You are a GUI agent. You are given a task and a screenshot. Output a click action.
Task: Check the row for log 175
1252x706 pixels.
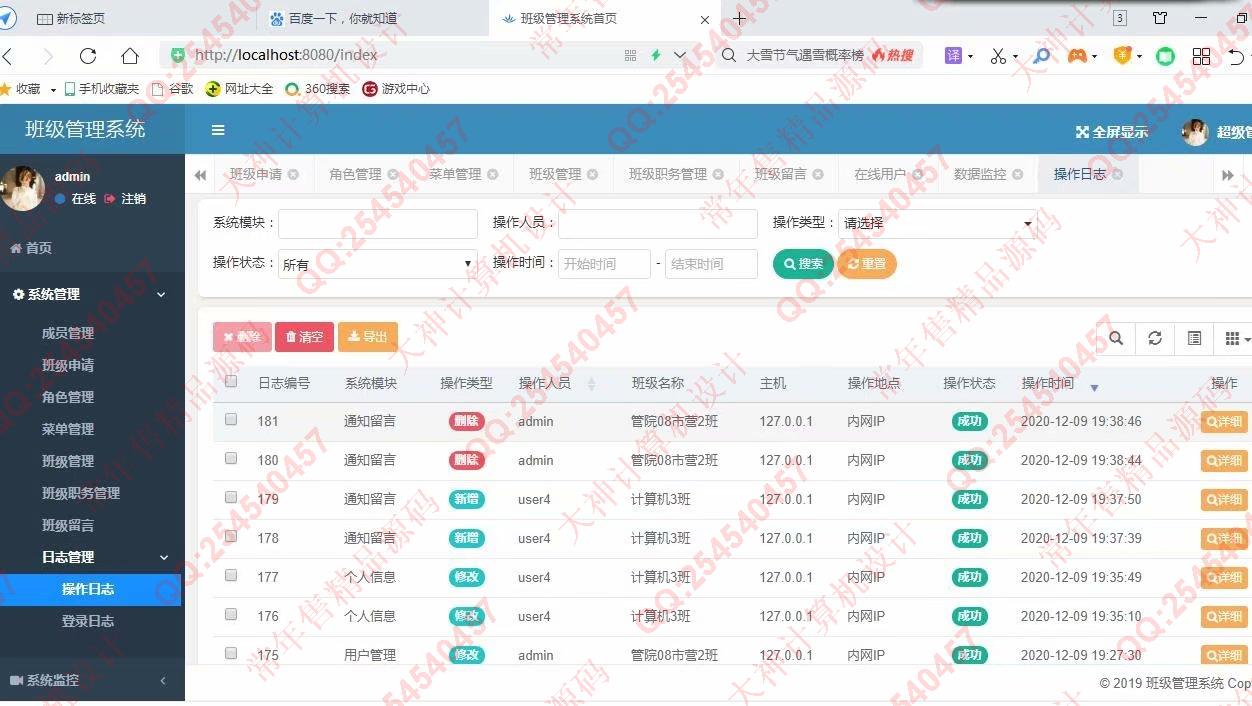point(231,653)
